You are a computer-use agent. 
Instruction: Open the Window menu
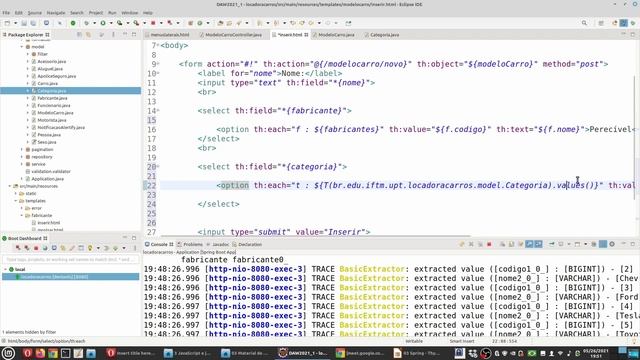[129, 13]
